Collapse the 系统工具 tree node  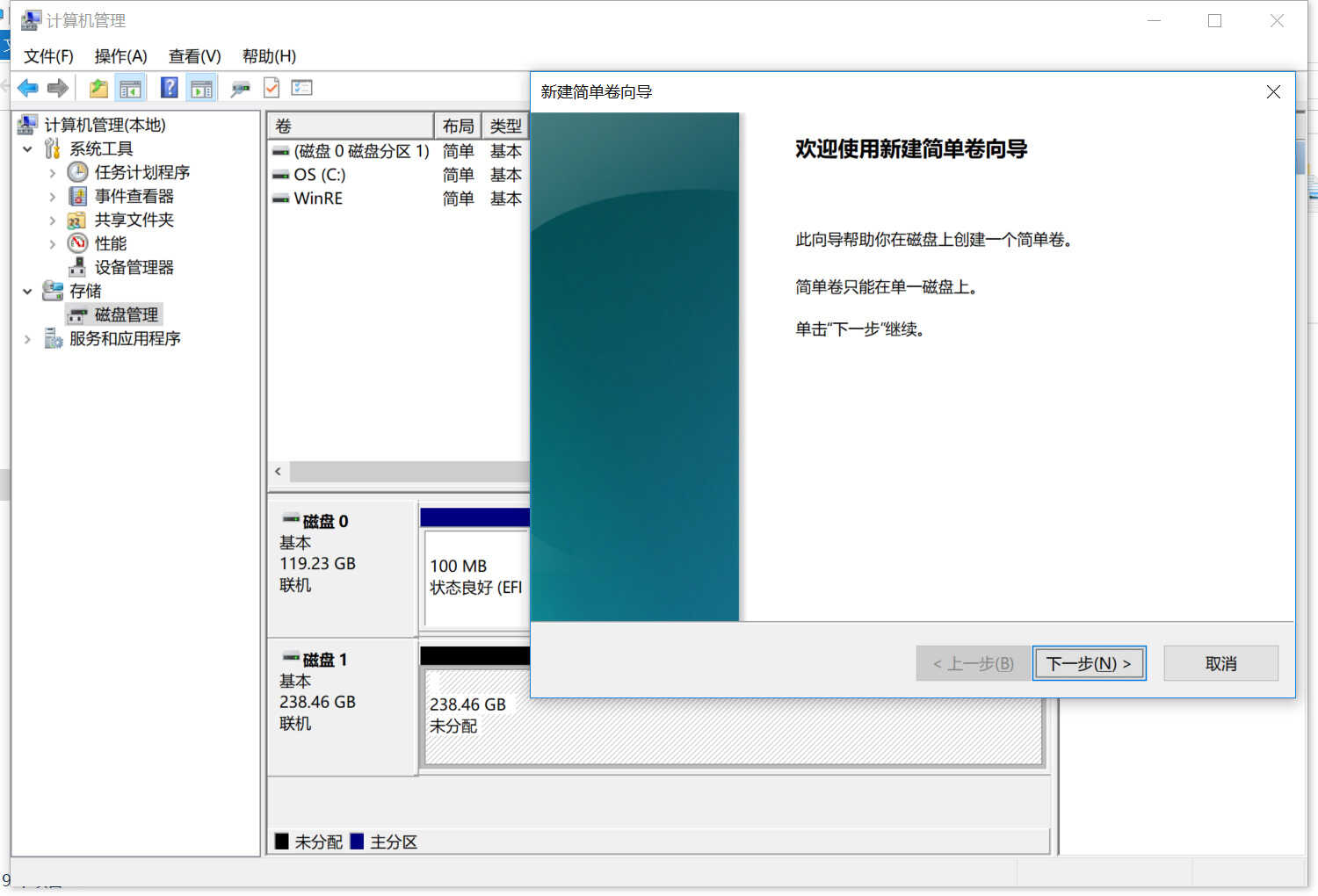pyautogui.click(x=27, y=149)
